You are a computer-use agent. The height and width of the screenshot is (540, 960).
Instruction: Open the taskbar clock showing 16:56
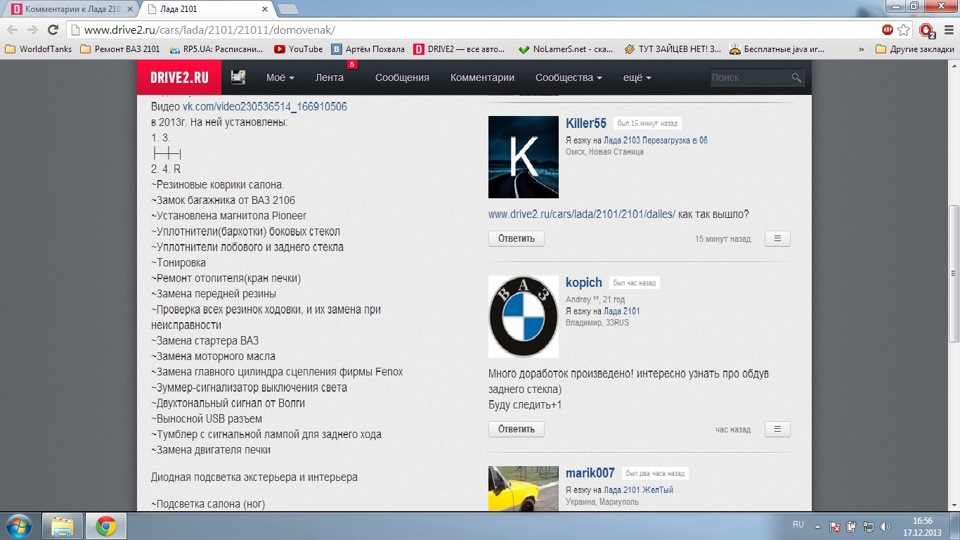click(x=922, y=527)
